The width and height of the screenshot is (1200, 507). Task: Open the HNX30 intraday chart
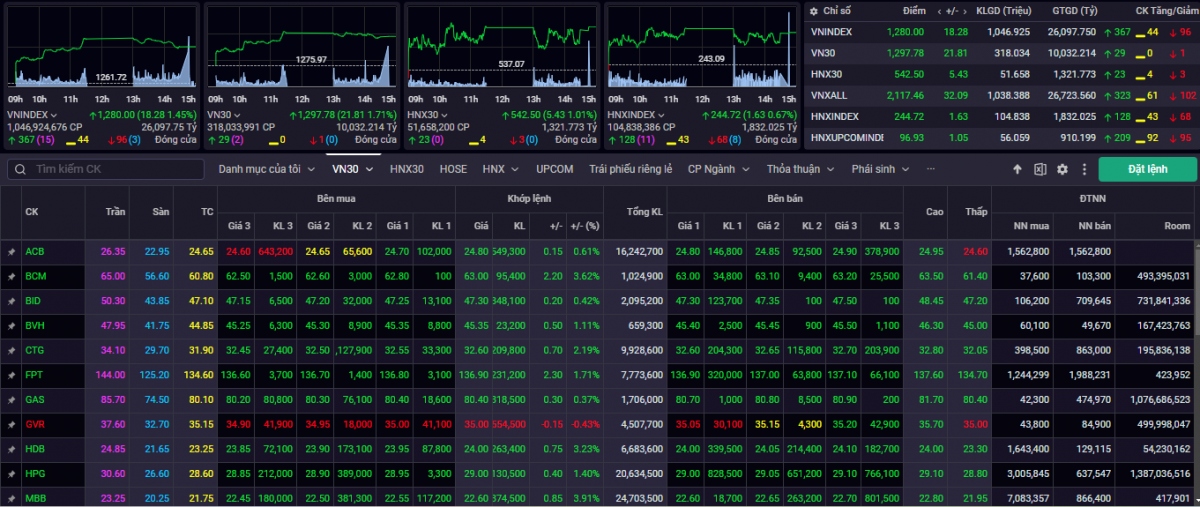(502, 46)
